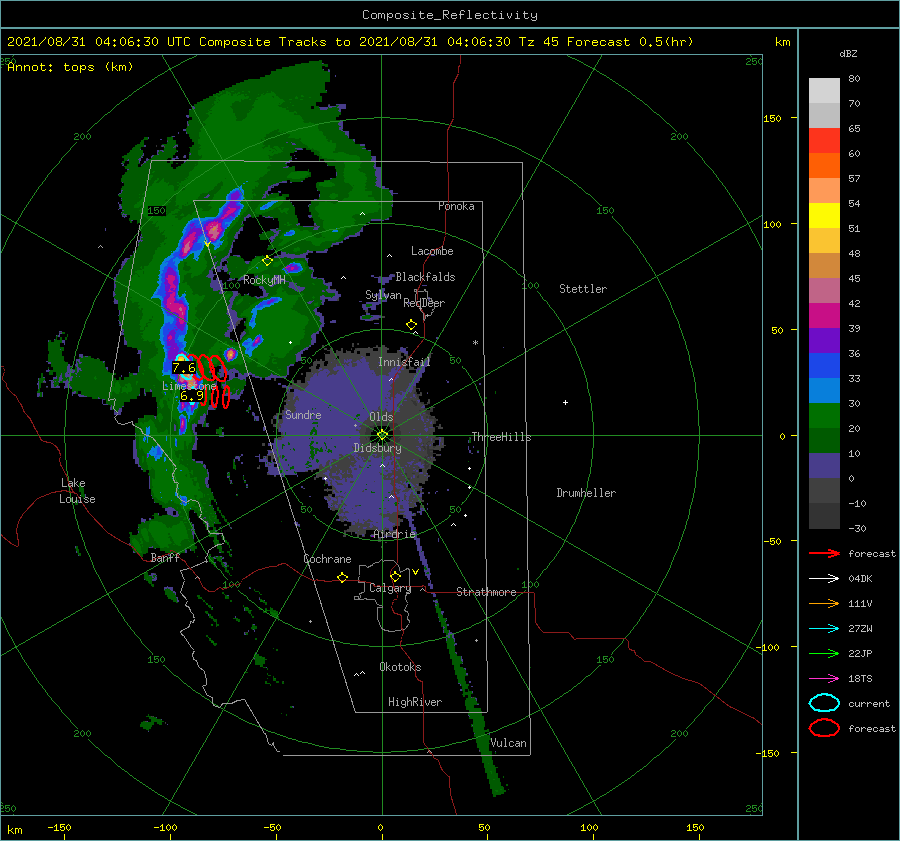Click the Sylvan city label

tap(383, 294)
